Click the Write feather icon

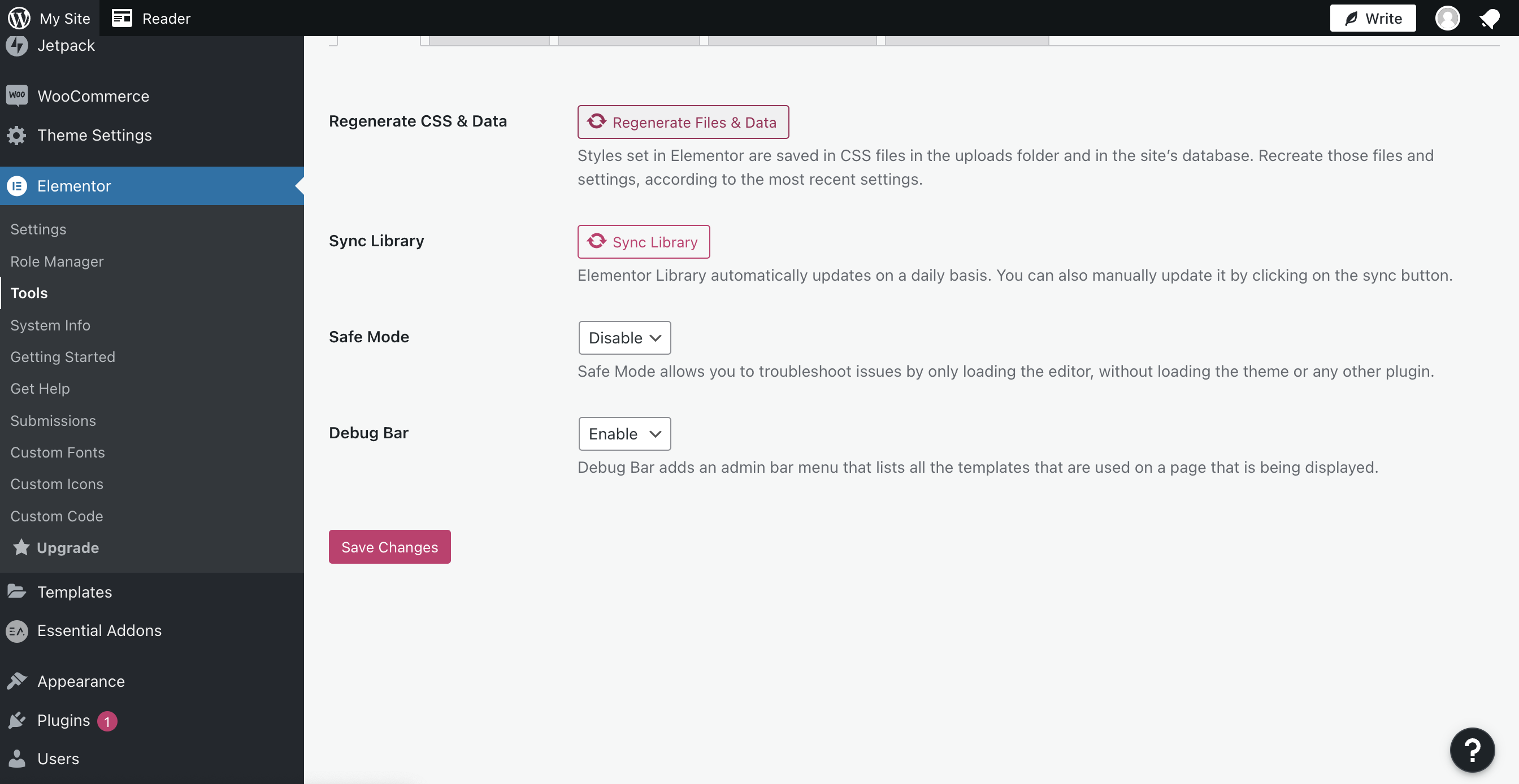click(1351, 18)
